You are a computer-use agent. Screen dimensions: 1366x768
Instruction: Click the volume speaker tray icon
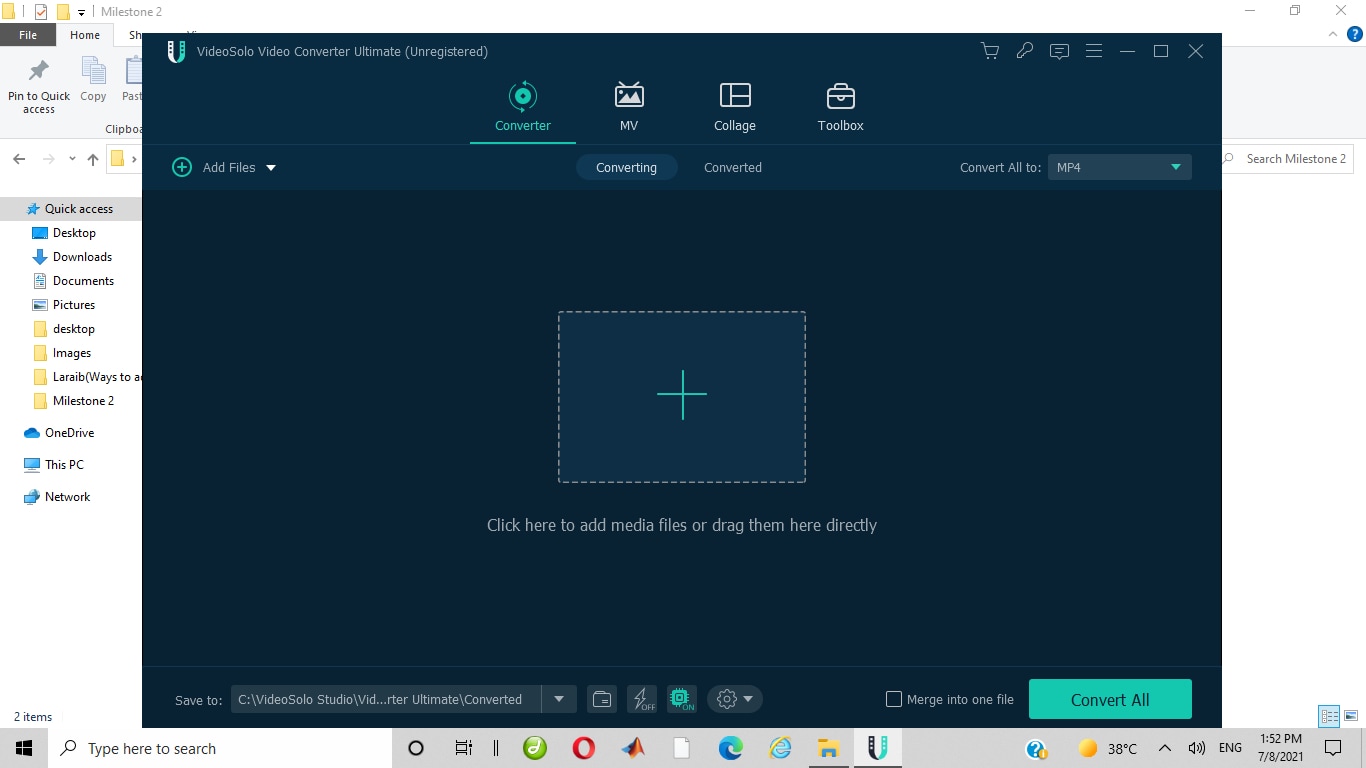pos(1196,748)
